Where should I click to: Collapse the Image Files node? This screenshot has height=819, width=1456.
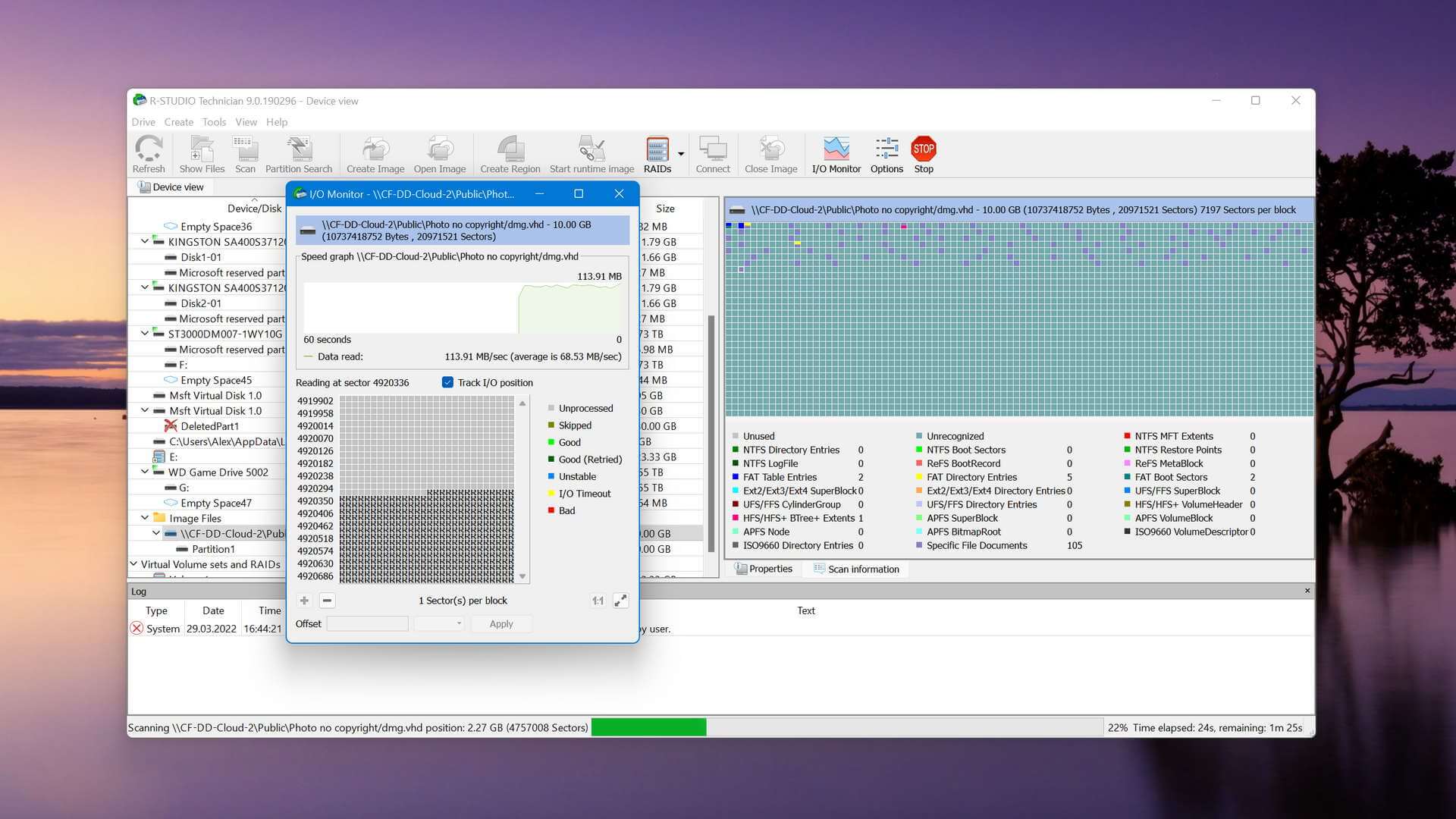[x=144, y=518]
